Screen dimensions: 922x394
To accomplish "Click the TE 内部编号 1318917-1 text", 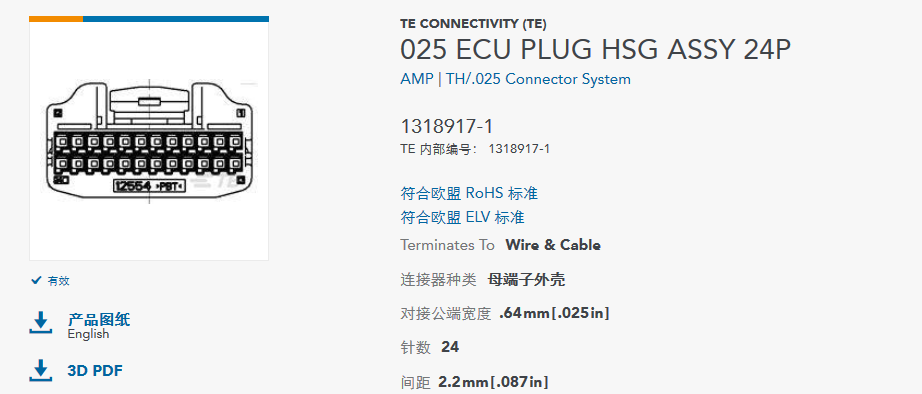I will (x=475, y=149).
